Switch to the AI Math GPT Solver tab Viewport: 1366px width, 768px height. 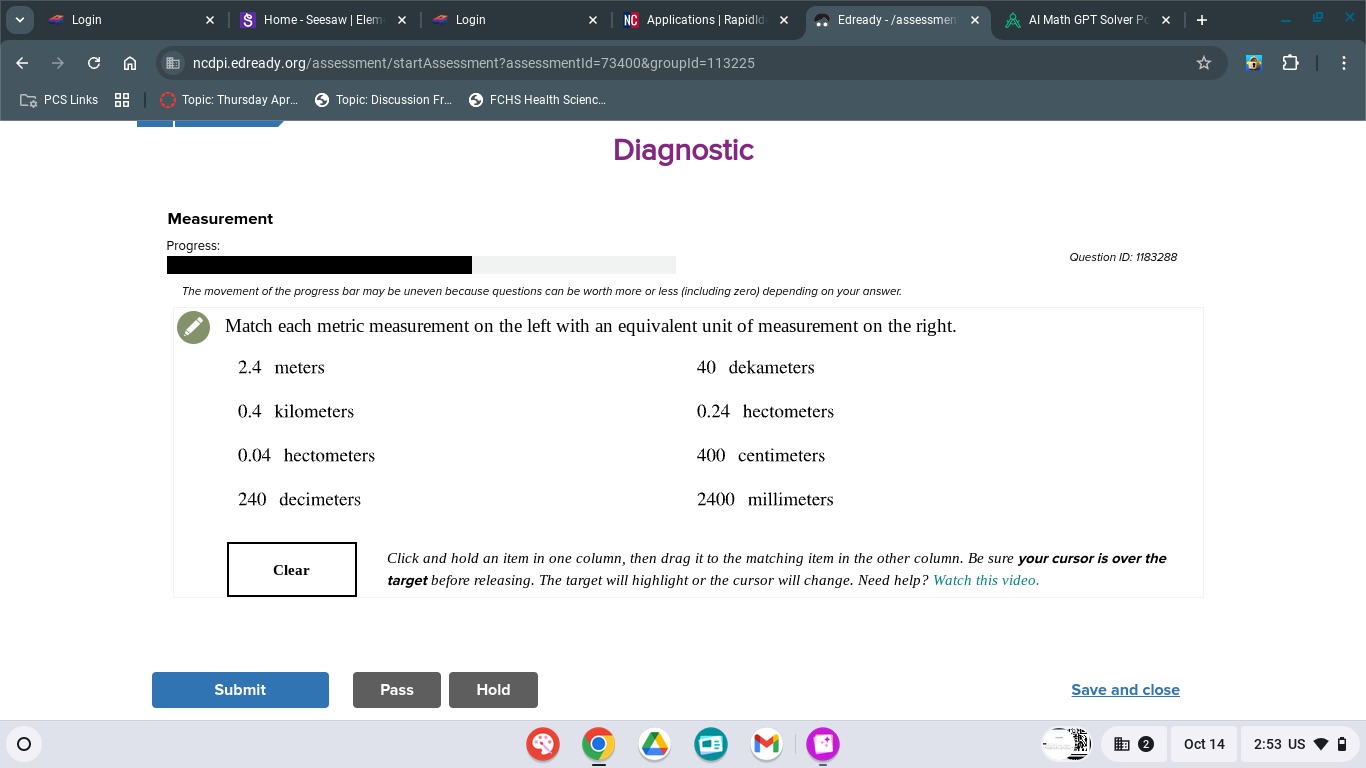(x=1087, y=20)
